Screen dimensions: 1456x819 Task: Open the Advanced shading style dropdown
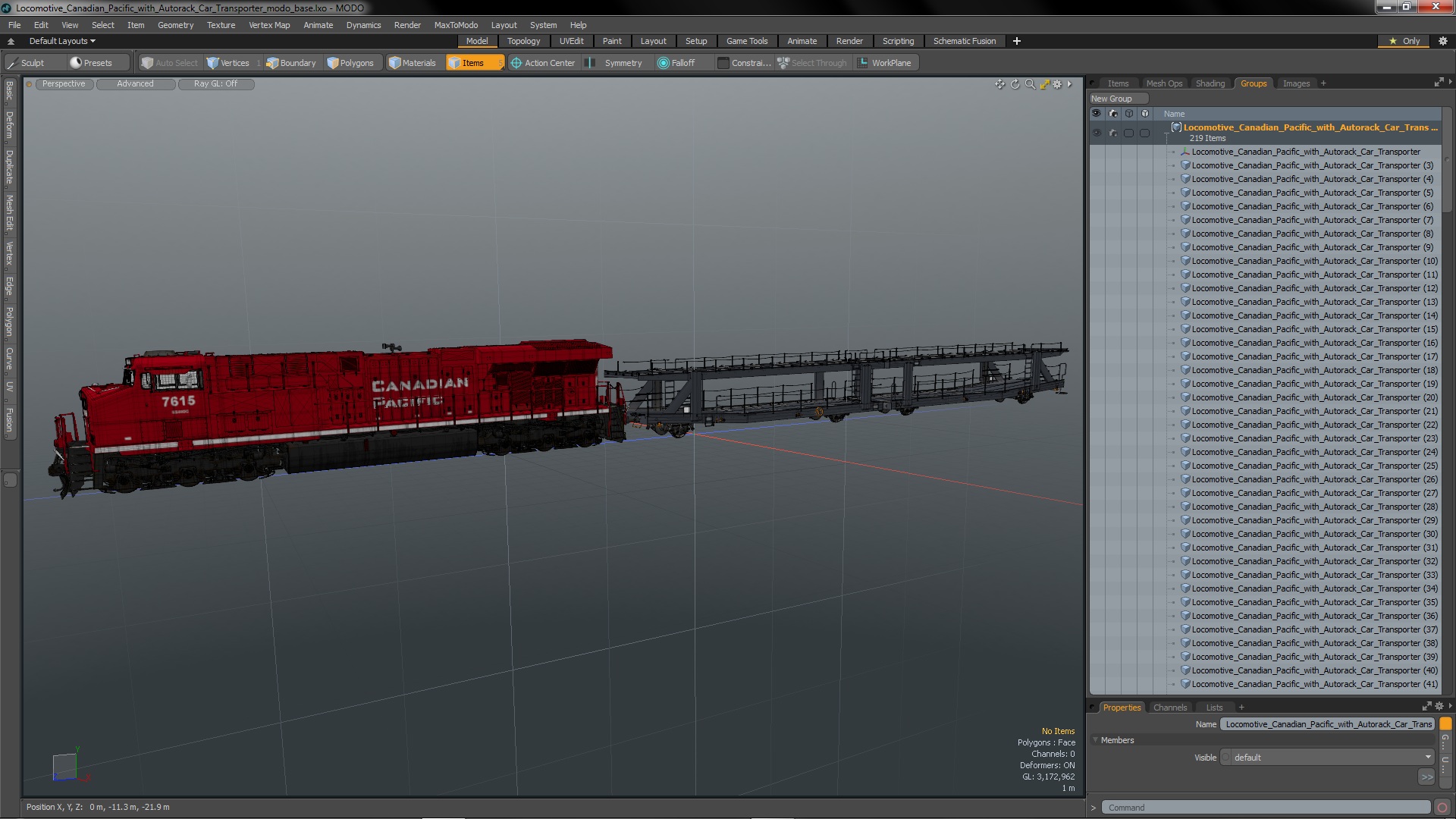(135, 84)
